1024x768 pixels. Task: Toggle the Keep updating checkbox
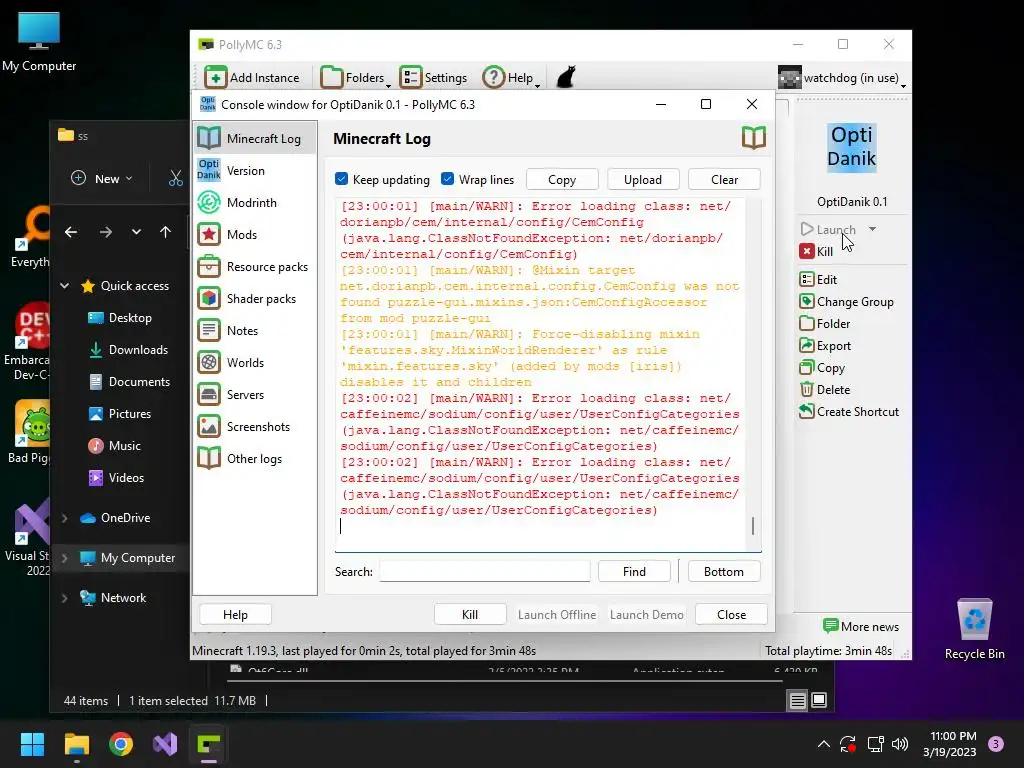(342, 179)
